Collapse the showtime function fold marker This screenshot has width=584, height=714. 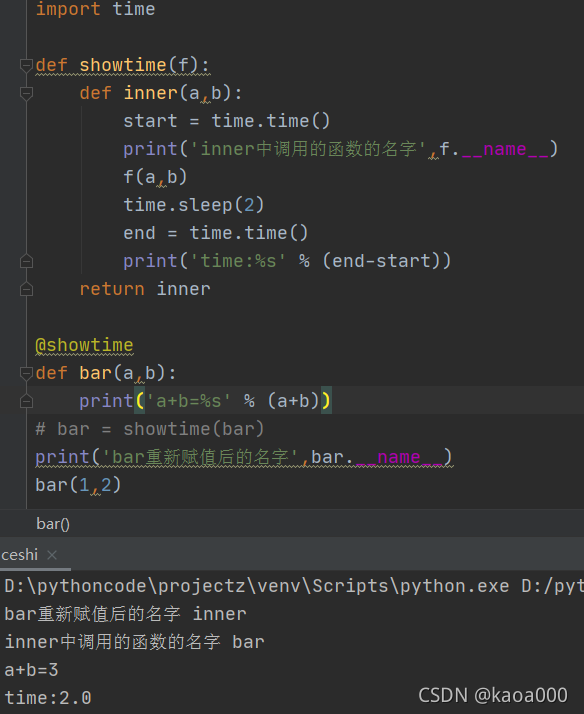[26, 65]
